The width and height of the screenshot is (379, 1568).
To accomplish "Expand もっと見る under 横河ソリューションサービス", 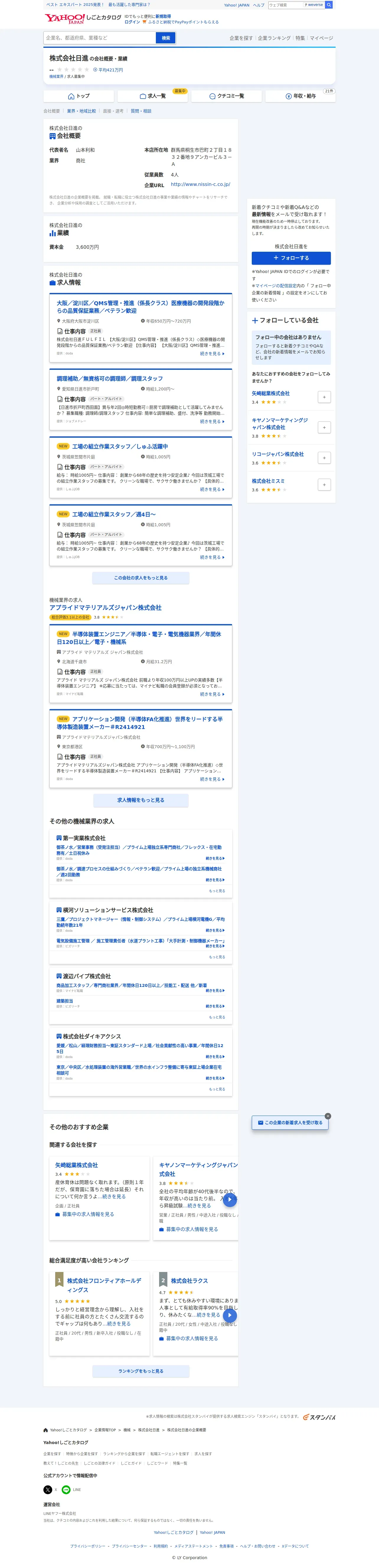I will point(217,957).
